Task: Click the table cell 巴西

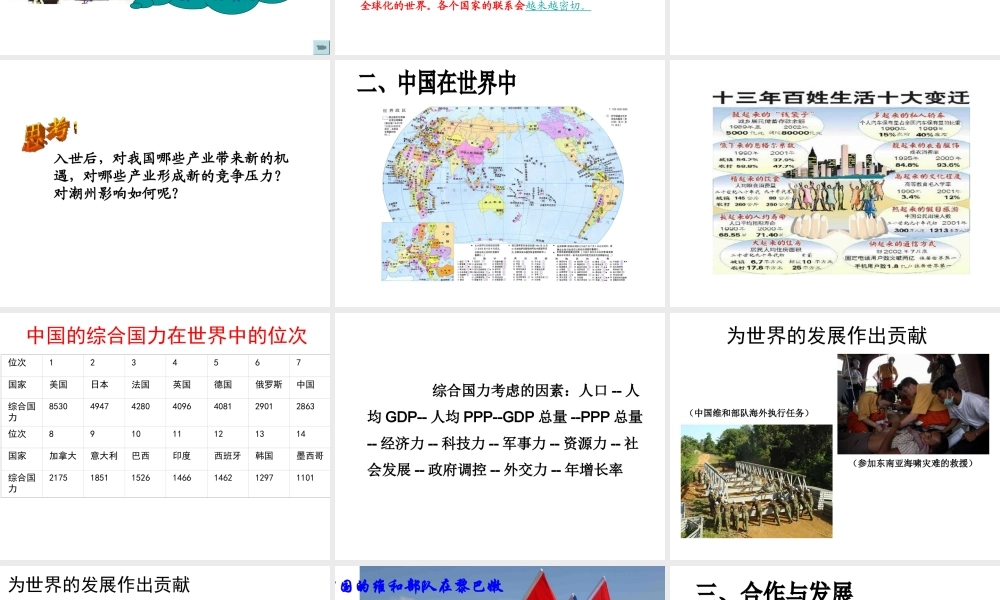Action: click(x=140, y=456)
